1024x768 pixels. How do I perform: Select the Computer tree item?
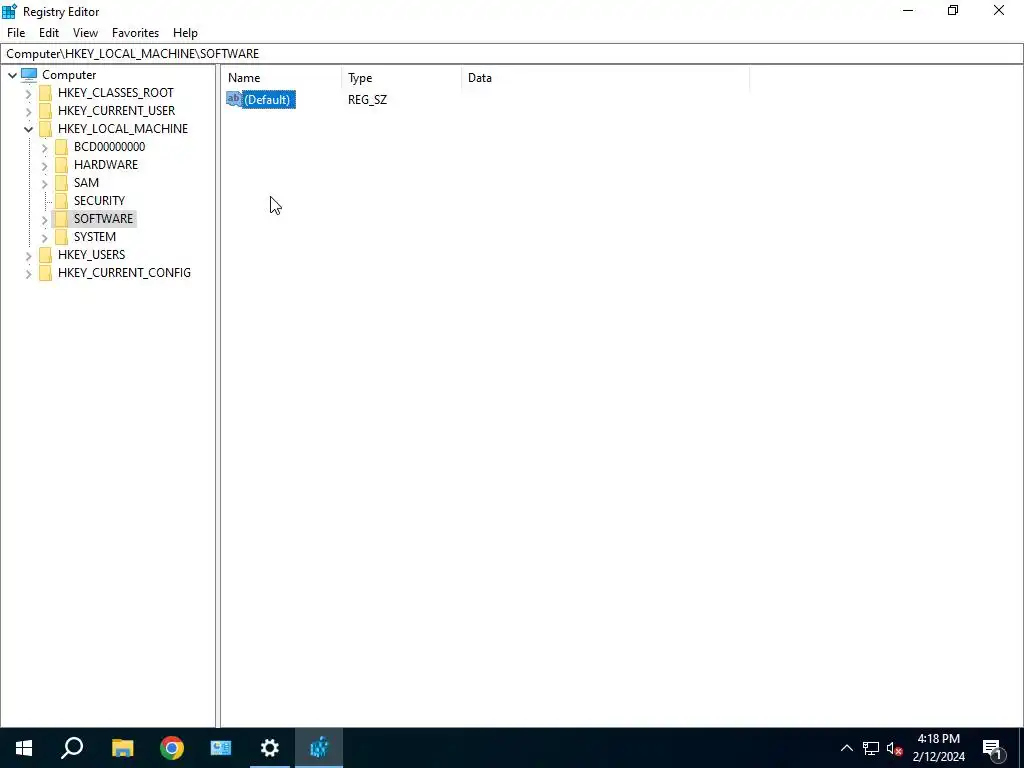tap(69, 75)
